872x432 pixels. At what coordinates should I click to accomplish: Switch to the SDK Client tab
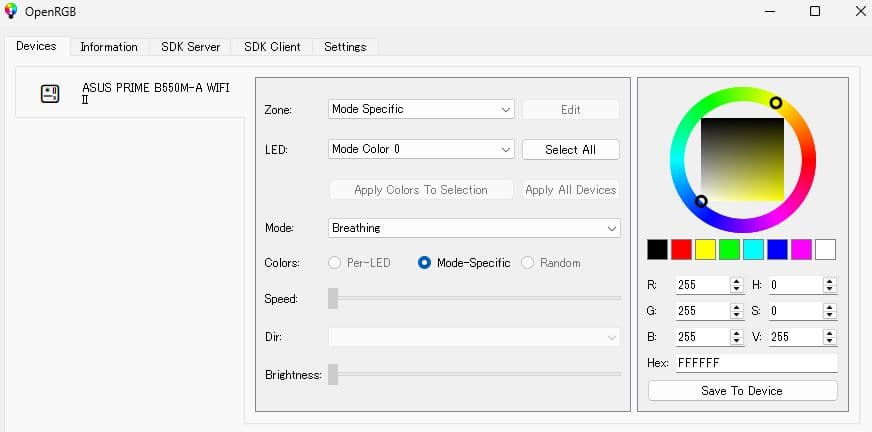tap(272, 47)
